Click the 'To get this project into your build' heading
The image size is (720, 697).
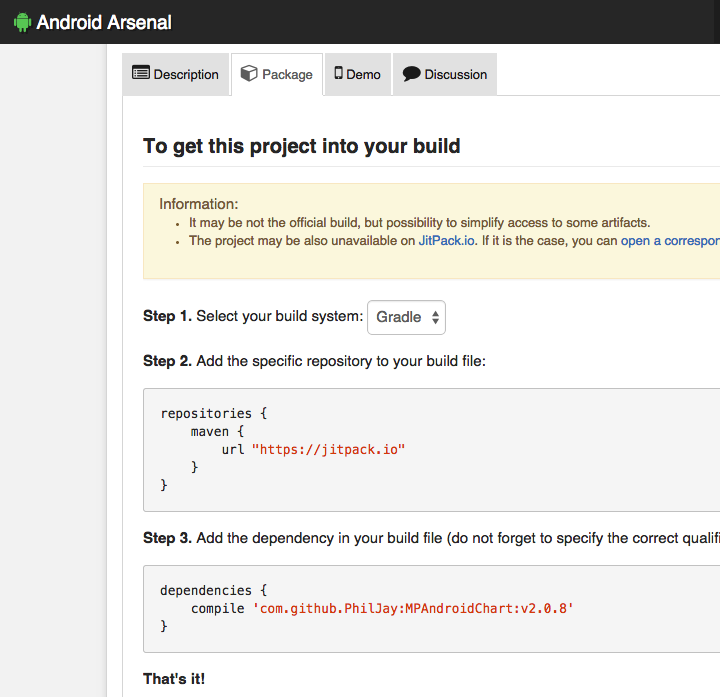[302, 146]
